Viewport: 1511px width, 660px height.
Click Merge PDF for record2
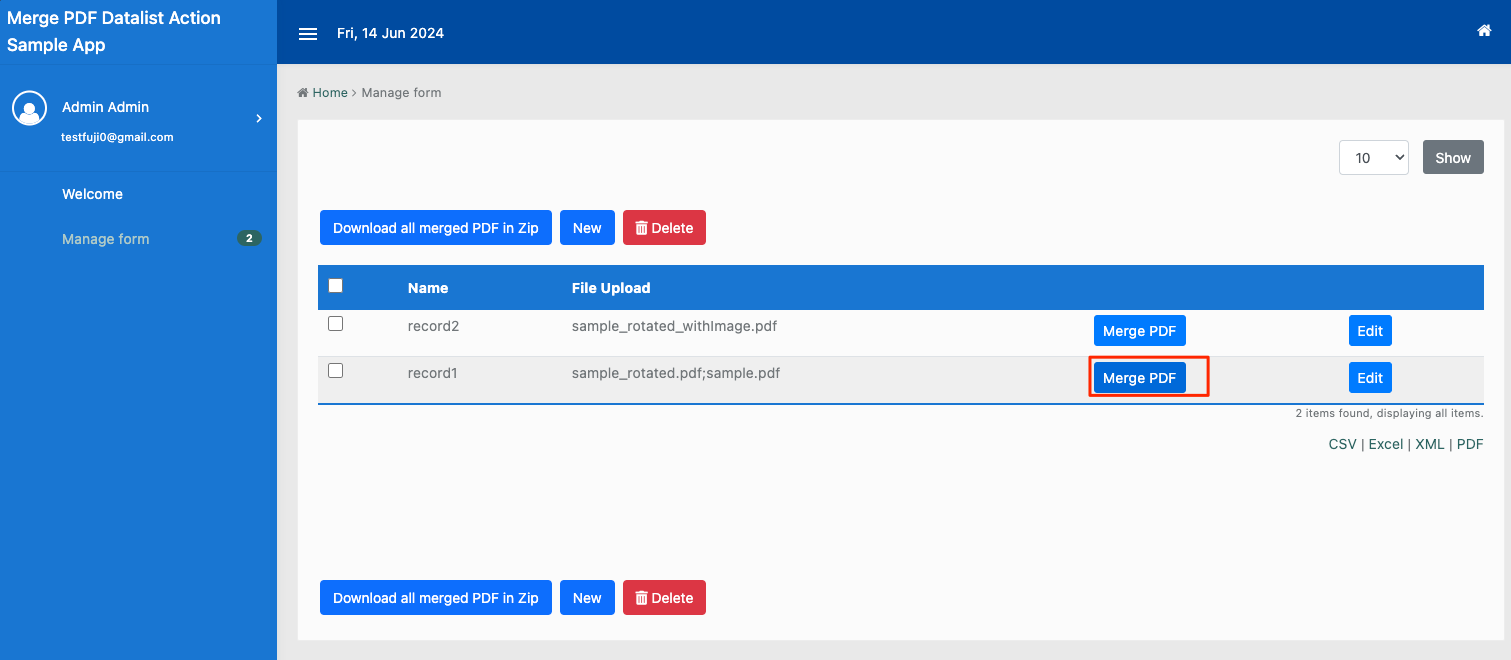coord(1139,331)
